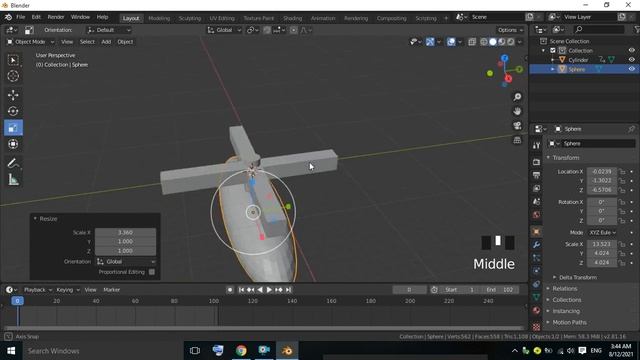640x360 pixels.
Task: Open the Modifiers wrench tab
Action: pos(536,245)
